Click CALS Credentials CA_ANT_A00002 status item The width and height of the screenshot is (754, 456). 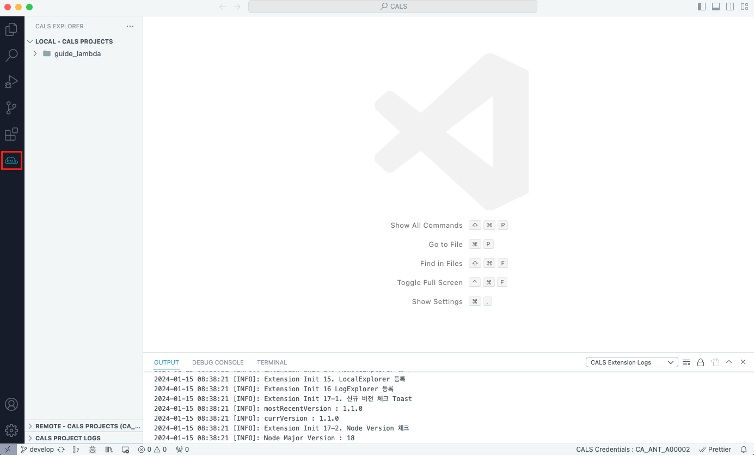[x=633, y=450]
